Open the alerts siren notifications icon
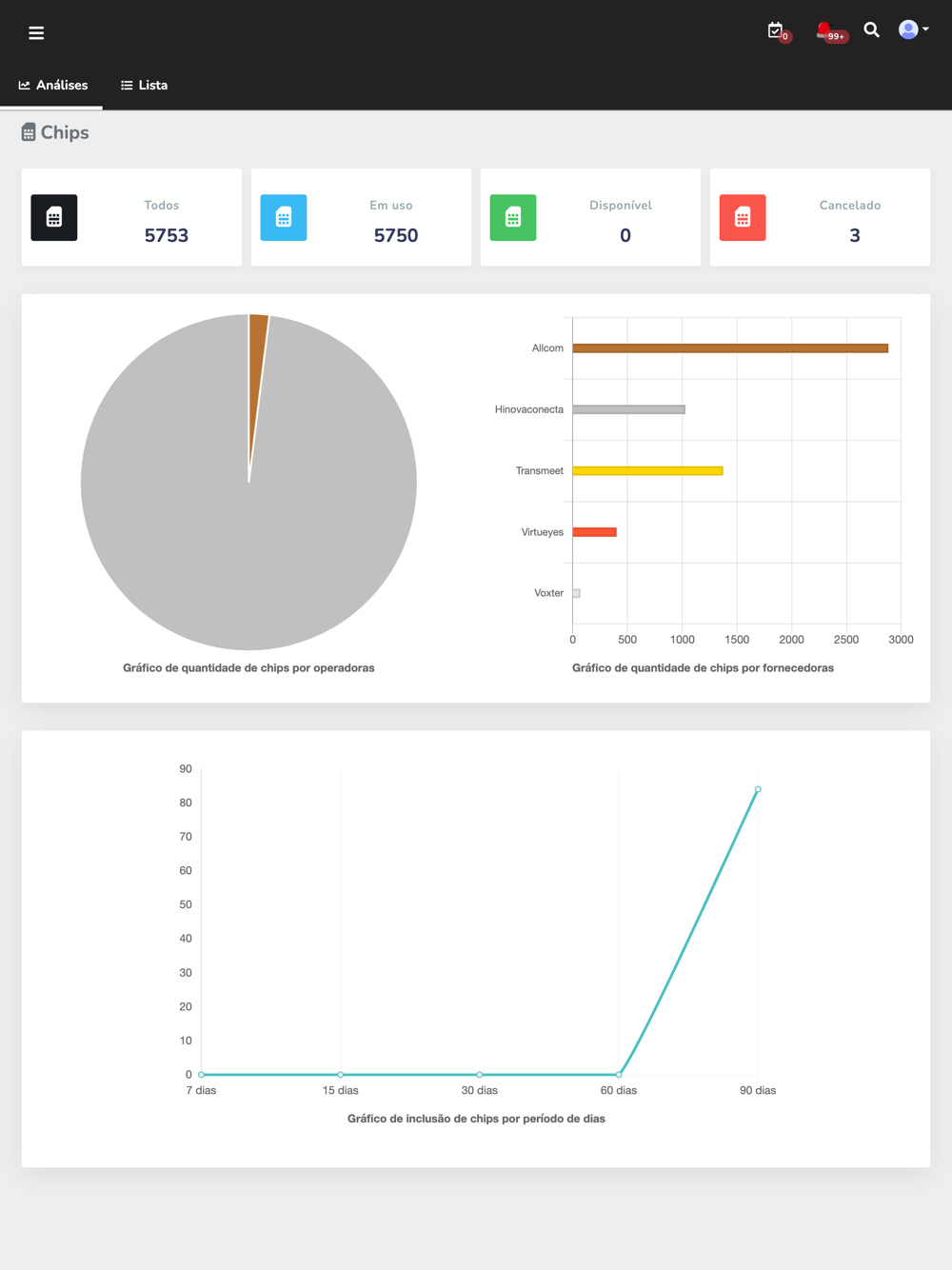 tap(824, 30)
